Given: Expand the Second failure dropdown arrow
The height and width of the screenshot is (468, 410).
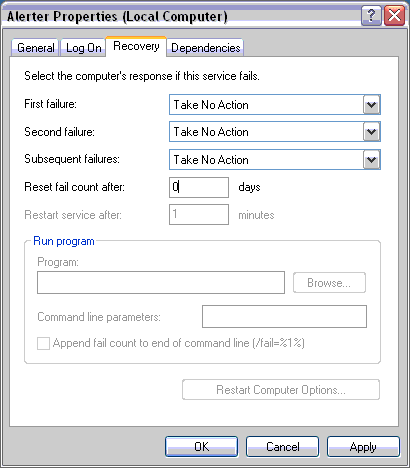Looking at the screenshot, I should (x=371, y=132).
